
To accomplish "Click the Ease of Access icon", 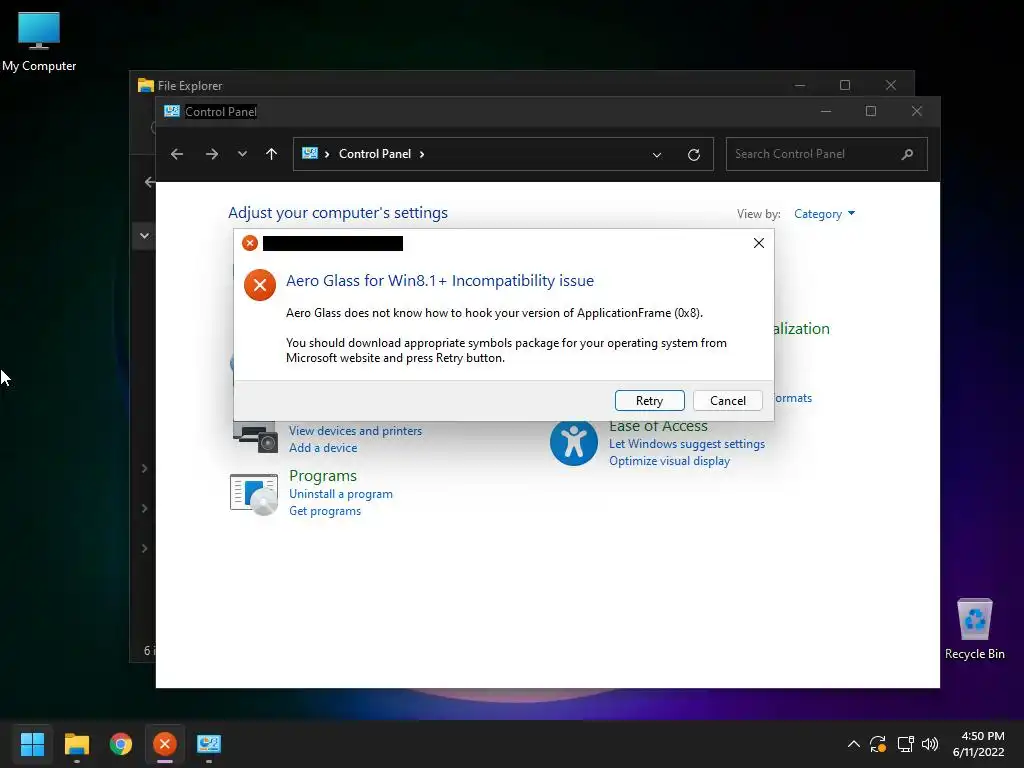I will click(x=573, y=442).
